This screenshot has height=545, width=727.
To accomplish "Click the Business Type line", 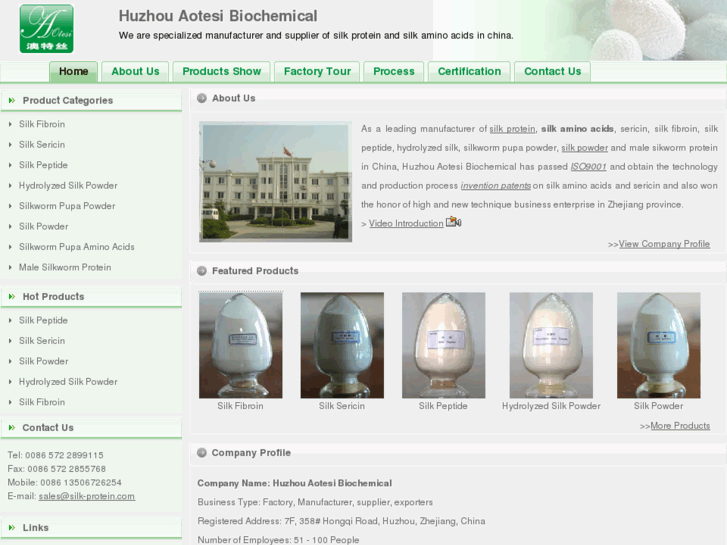I will 315,502.
